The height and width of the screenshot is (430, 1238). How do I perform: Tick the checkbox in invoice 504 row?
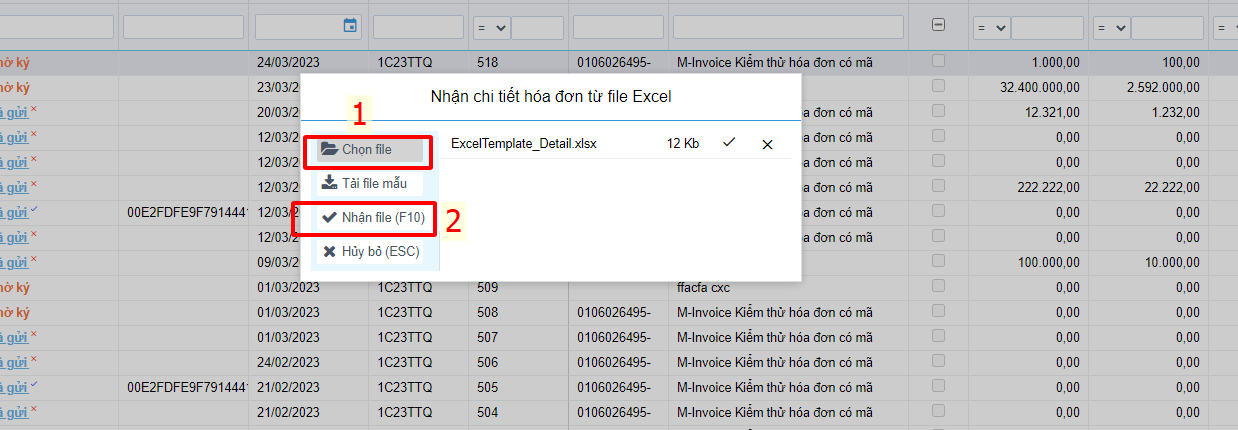point(938,411)
